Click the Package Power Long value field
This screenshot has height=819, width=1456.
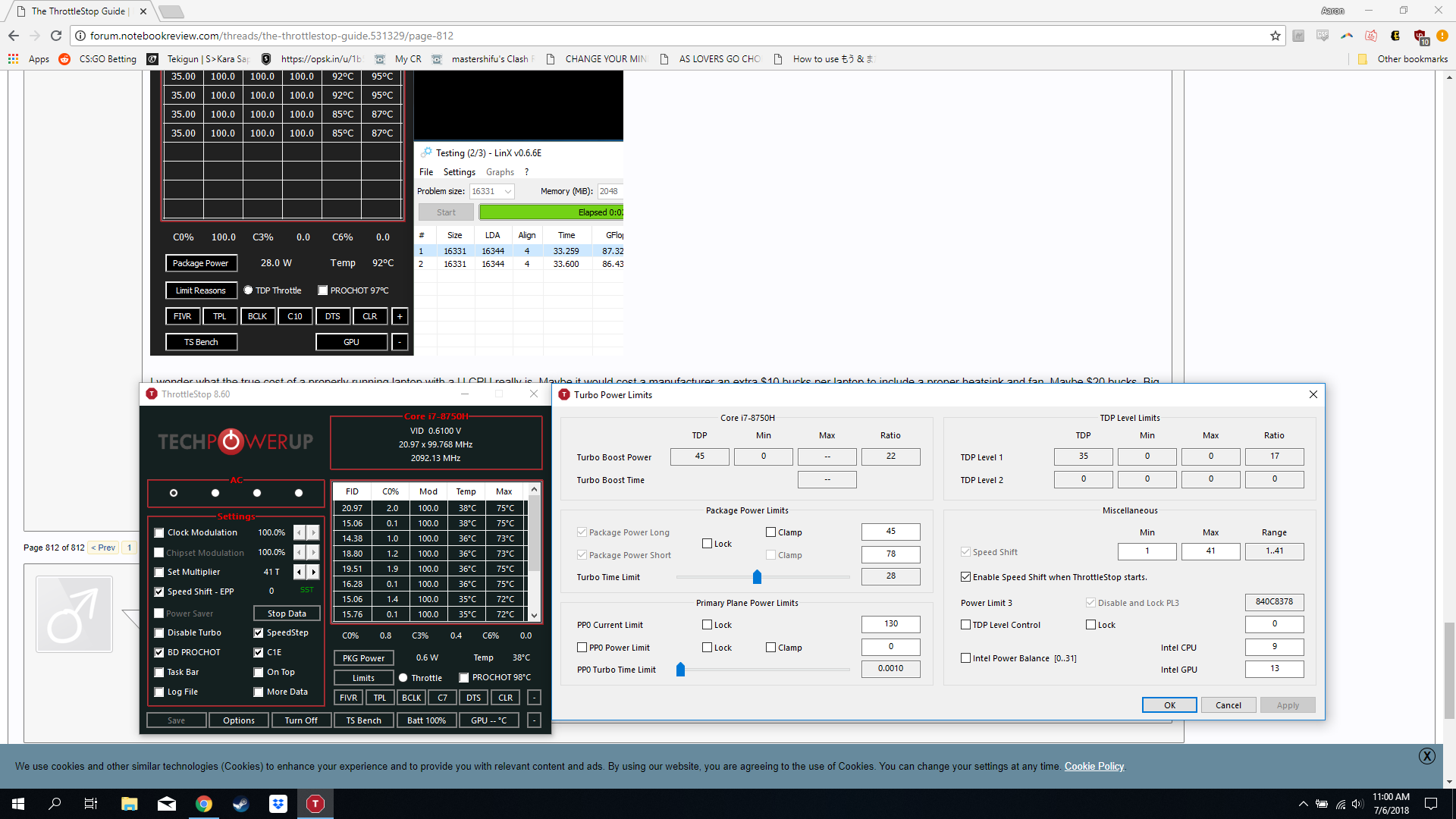(890, 532)
